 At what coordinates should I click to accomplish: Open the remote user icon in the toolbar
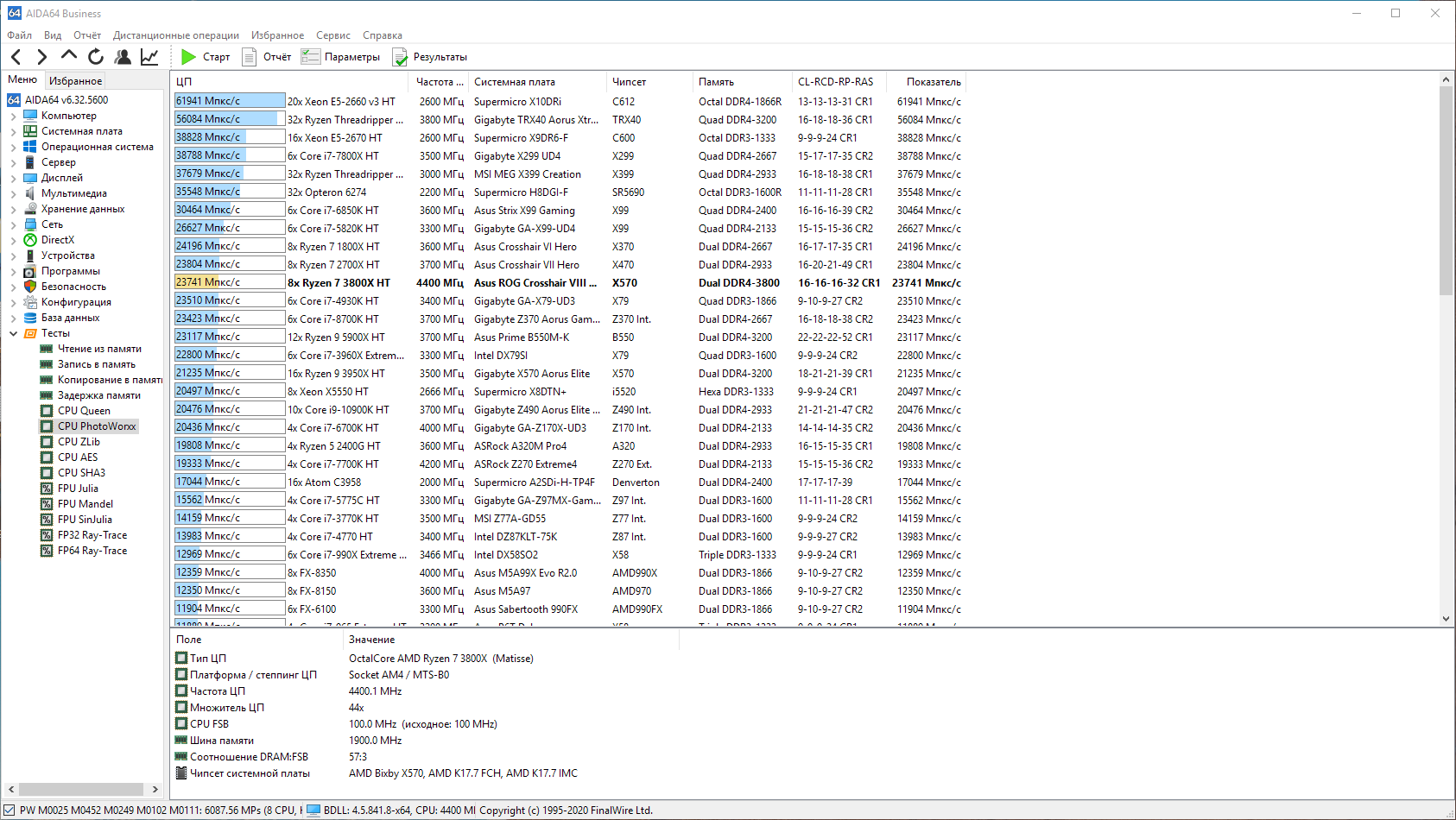pyautogui.click(x=123, y=57)
